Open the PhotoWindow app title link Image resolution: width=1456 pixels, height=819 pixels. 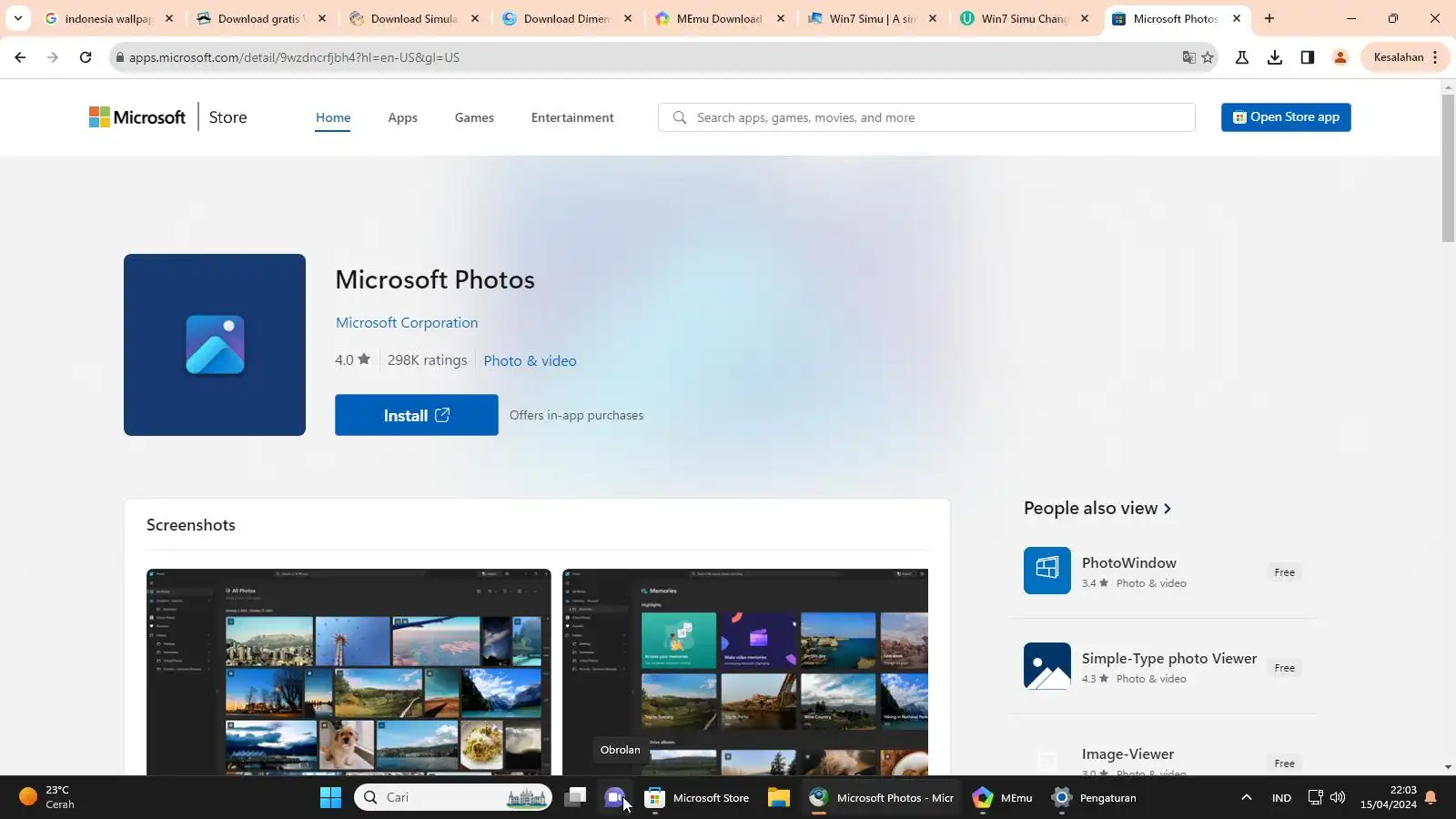[x=1129, y=562]
